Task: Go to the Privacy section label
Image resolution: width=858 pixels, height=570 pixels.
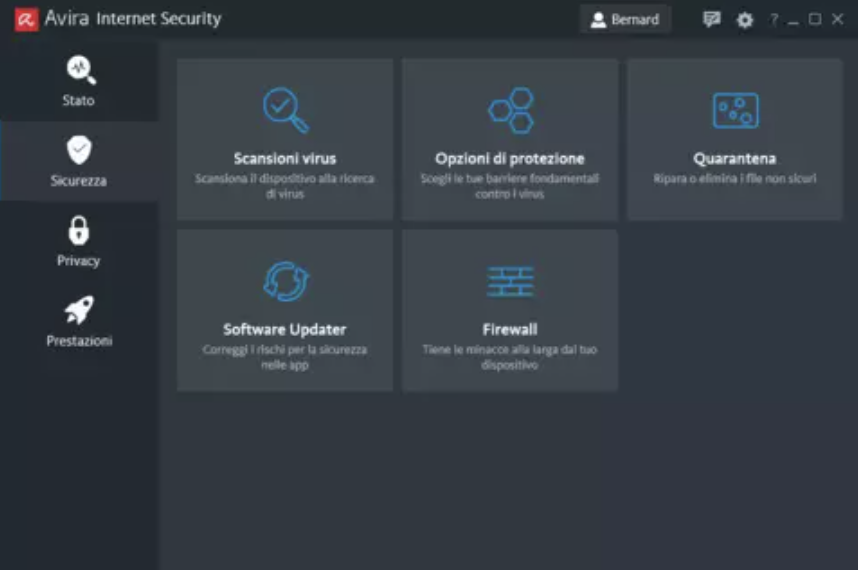Action: point(78,261)
